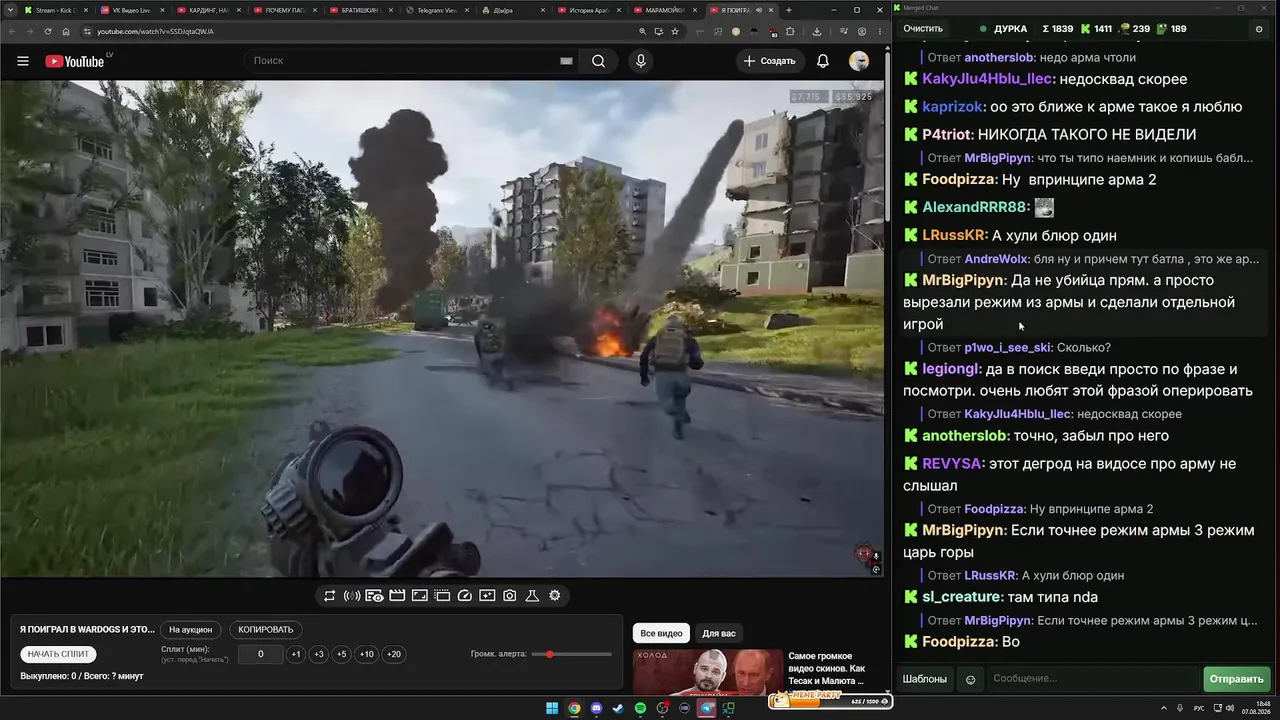
Task: Add +20 minutes to split
Action: coord(394,655)
